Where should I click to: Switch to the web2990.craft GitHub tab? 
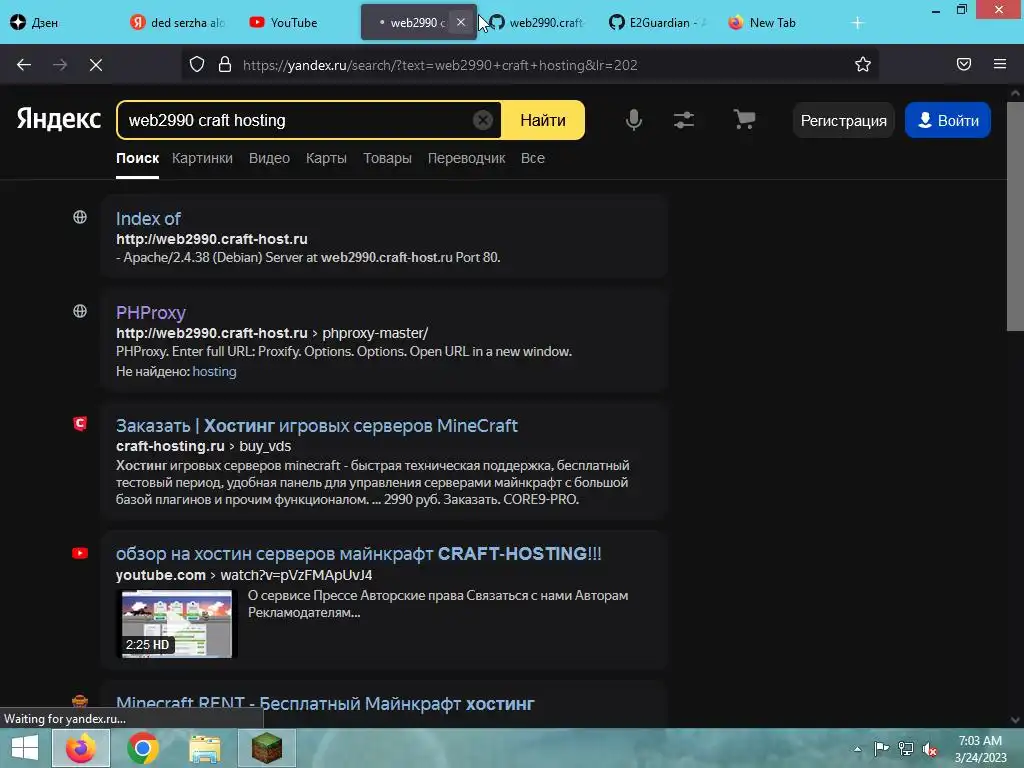point(537,23)
